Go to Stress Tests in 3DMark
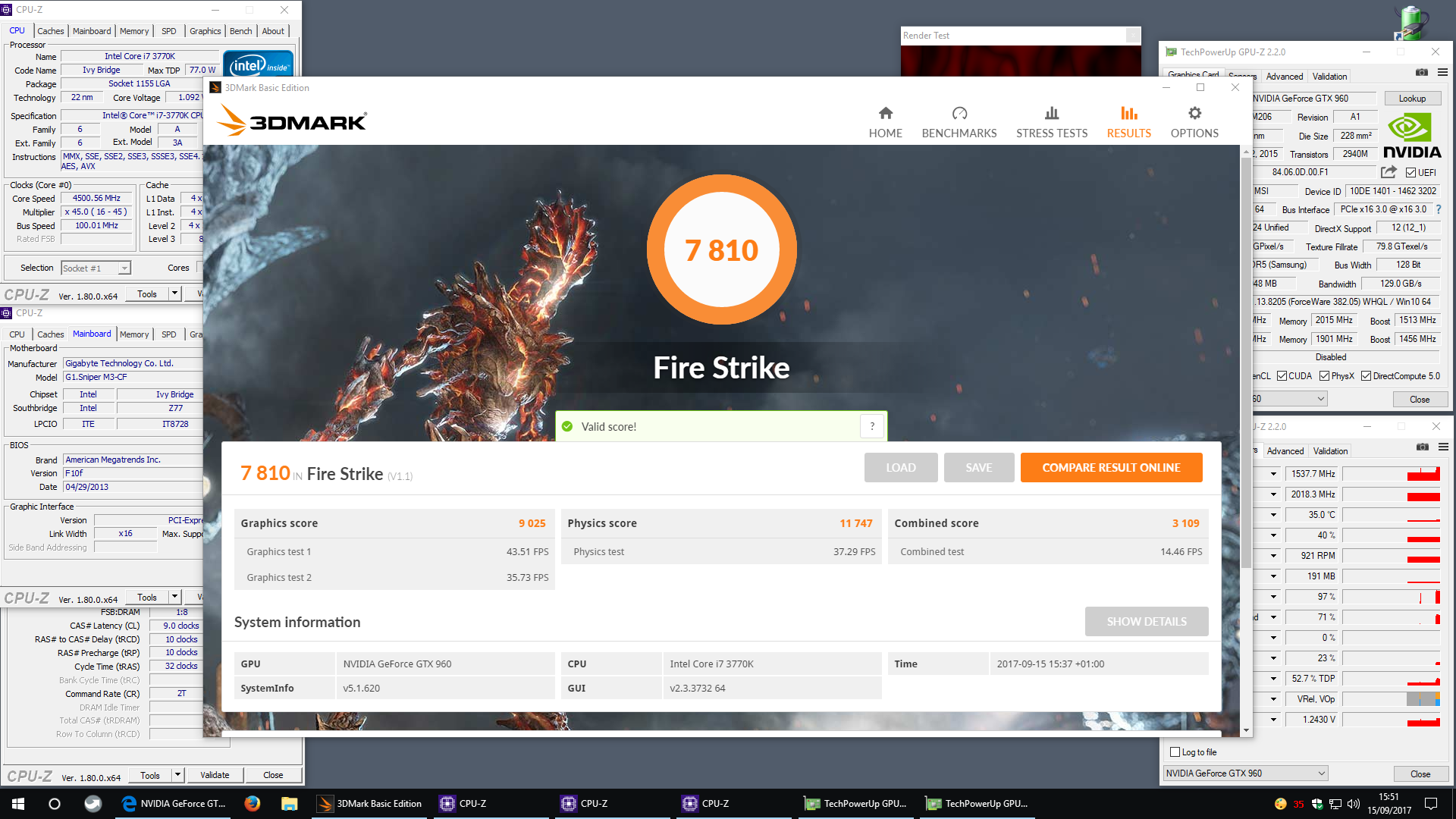 click(x=1052, y=123)
